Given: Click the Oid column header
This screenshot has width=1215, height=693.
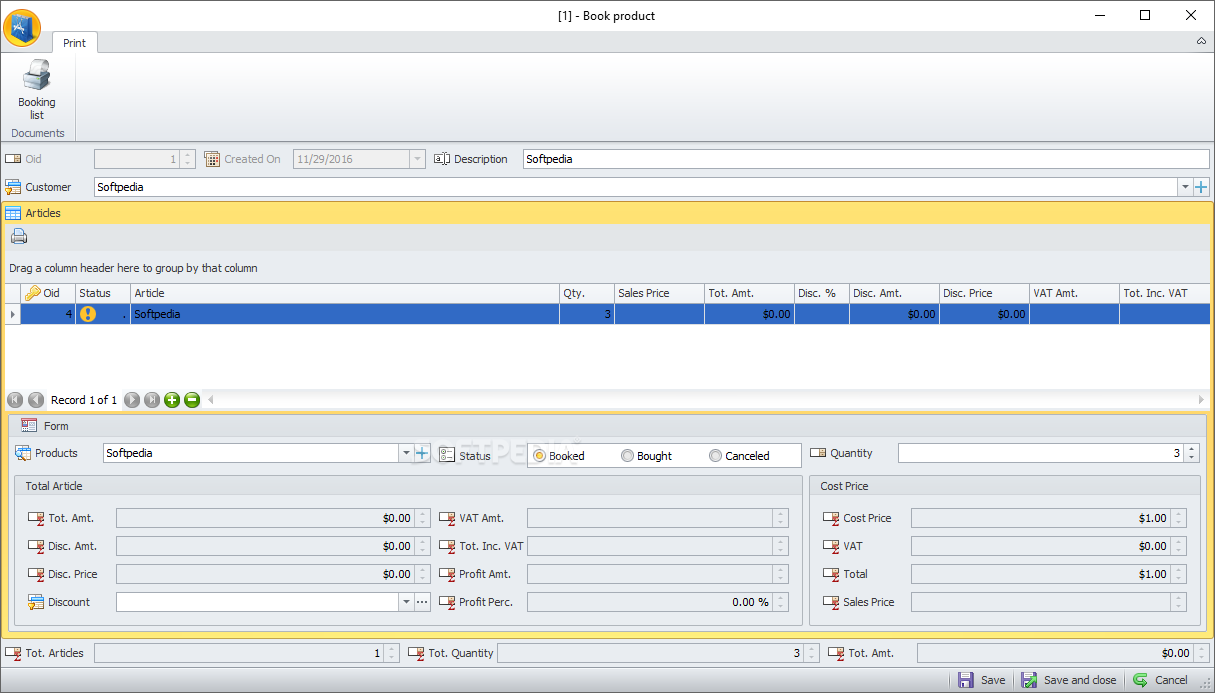Looking at the screenshot, I should 48,293.
